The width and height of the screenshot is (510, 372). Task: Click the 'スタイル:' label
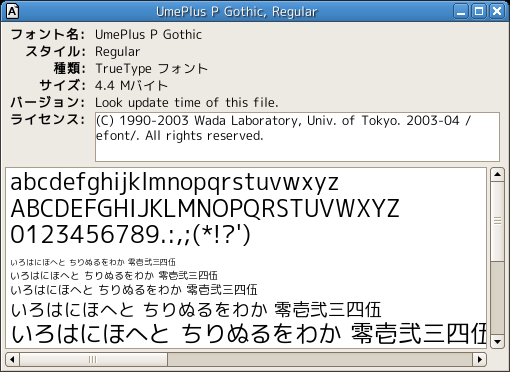pyautogui.click(x=56, y=52)
